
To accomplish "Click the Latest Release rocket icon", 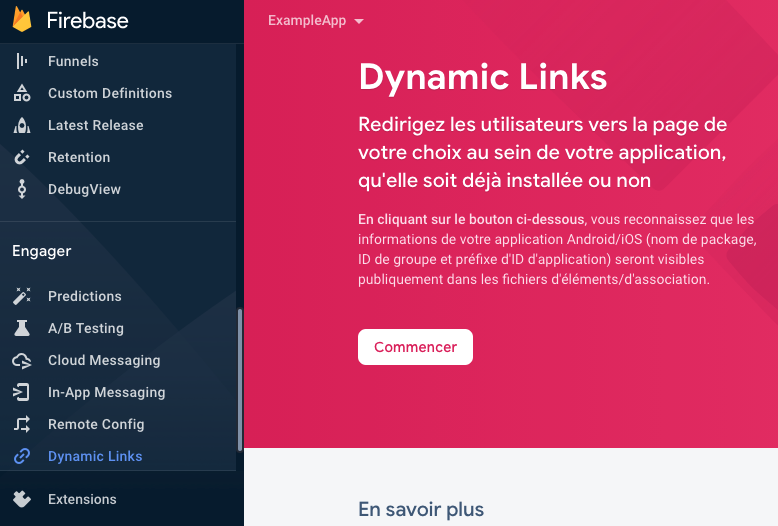I will coord(22,125).
